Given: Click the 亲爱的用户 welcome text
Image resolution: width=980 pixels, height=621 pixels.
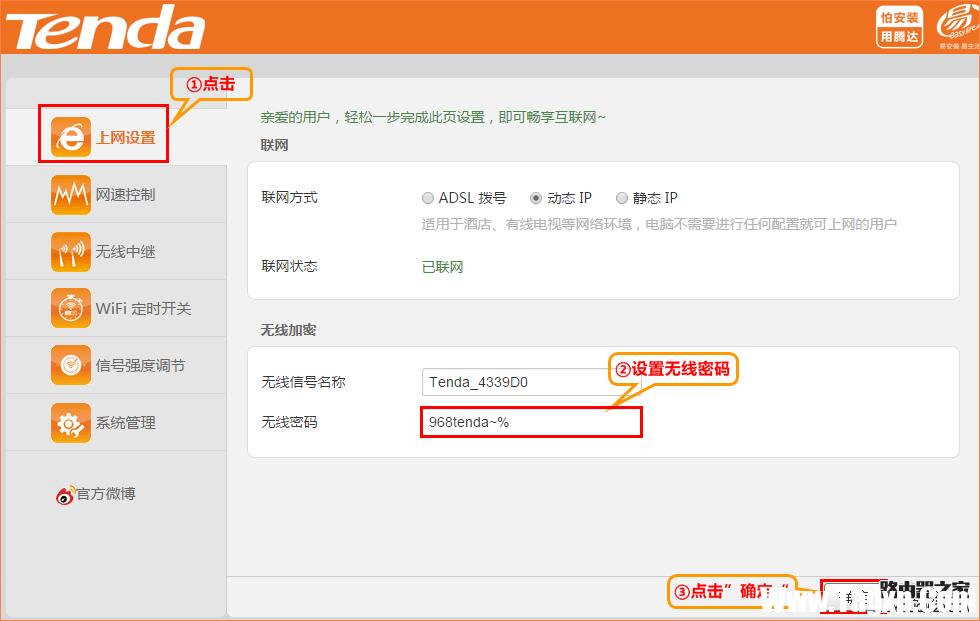Looking at the screenshot, I should point(432,117).
